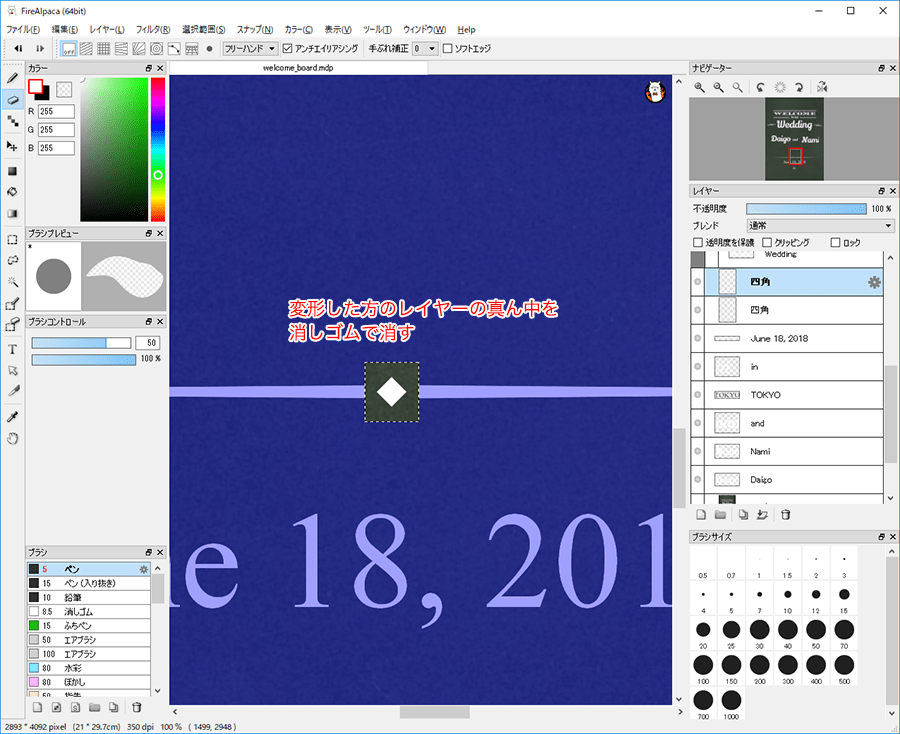Toggle the アンチエイリアシング checkbox
The width and height of the screenshot is (900, 734).
288,48
